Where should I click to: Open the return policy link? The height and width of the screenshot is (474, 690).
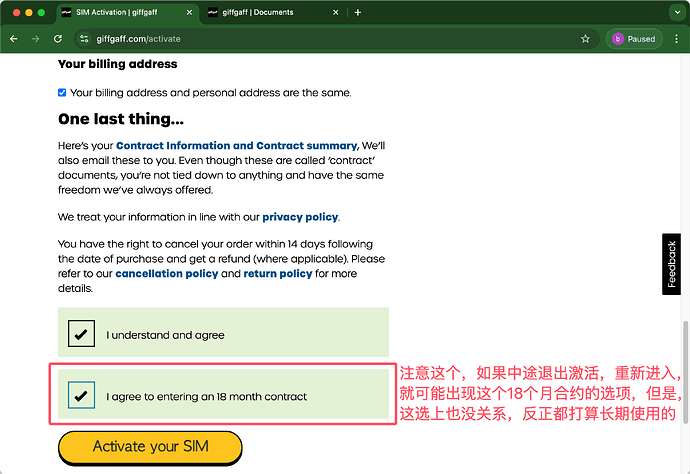pyautogui.click(x=278, y=273)
